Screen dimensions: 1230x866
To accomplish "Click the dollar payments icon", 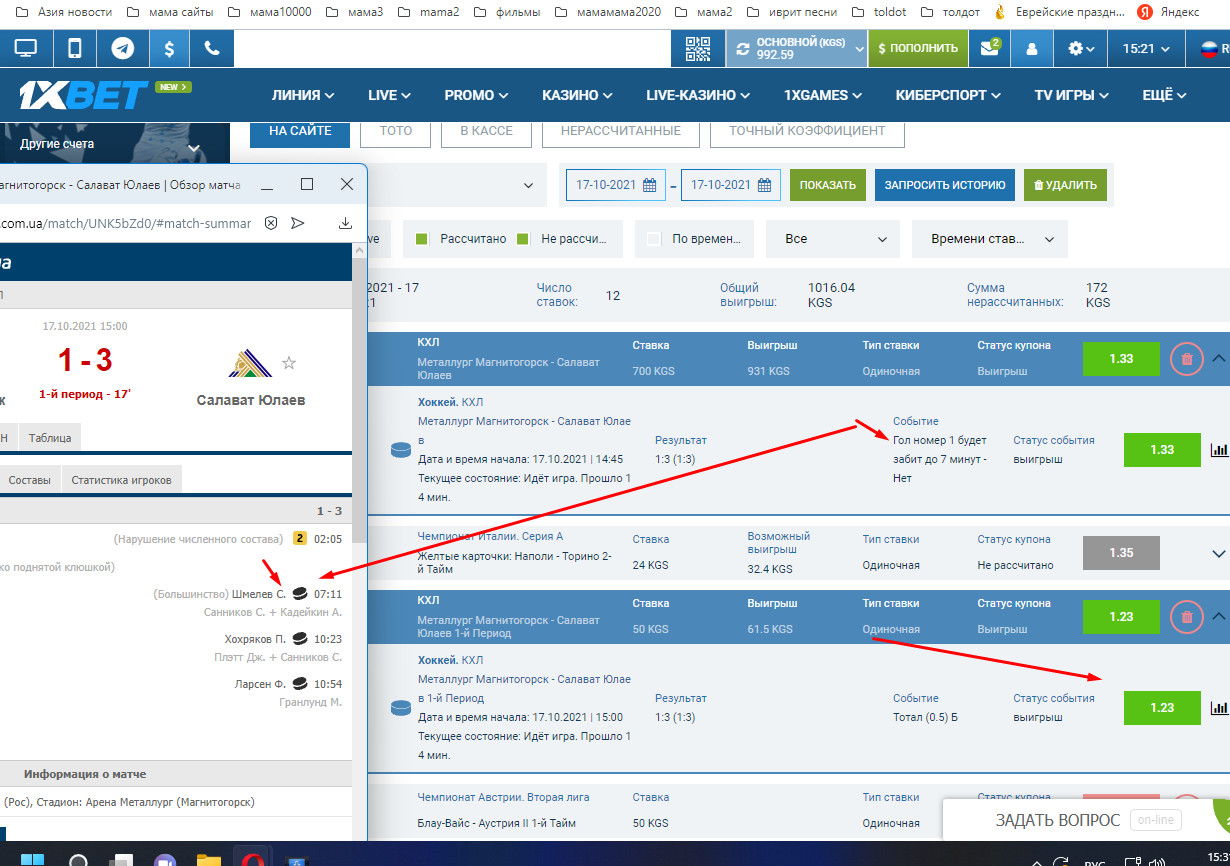I will click(x=169, y=48).
